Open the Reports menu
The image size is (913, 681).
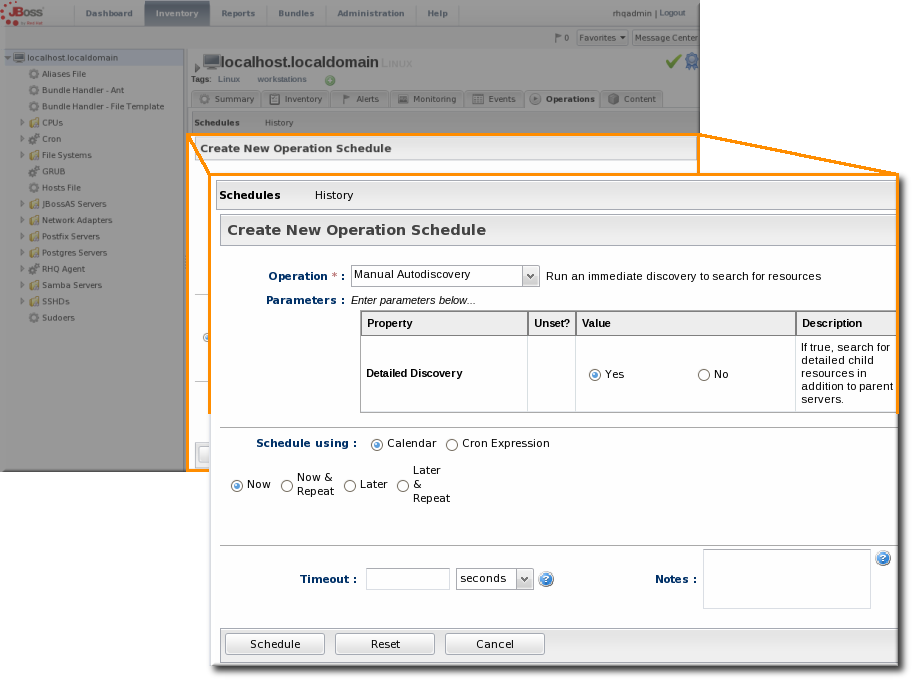[x=237, y=13]
